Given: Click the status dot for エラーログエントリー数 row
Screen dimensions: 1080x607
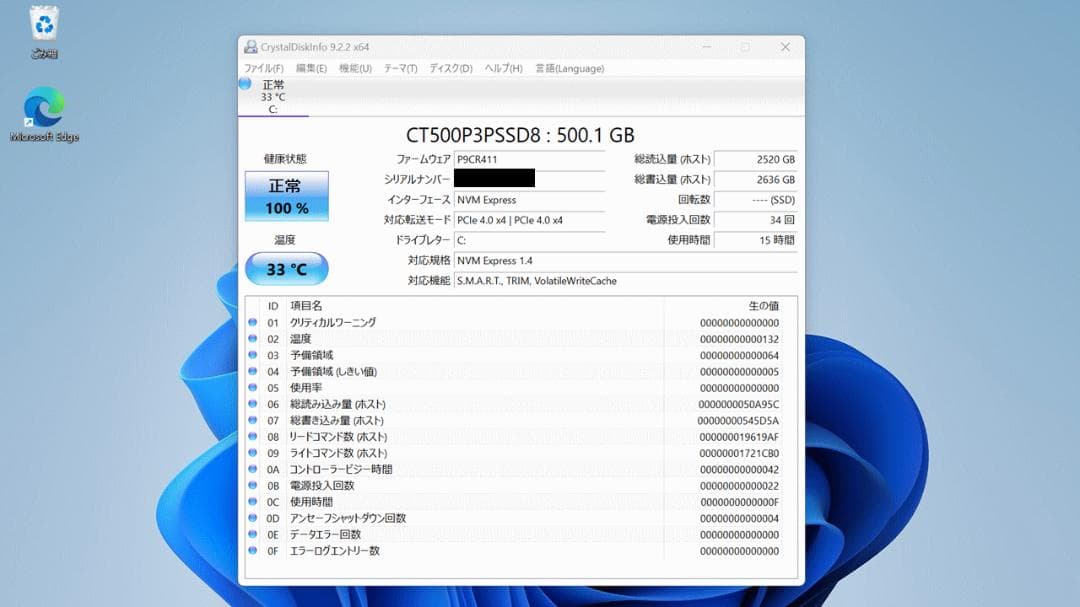Looking at the screenshot, I should [253, 551].
